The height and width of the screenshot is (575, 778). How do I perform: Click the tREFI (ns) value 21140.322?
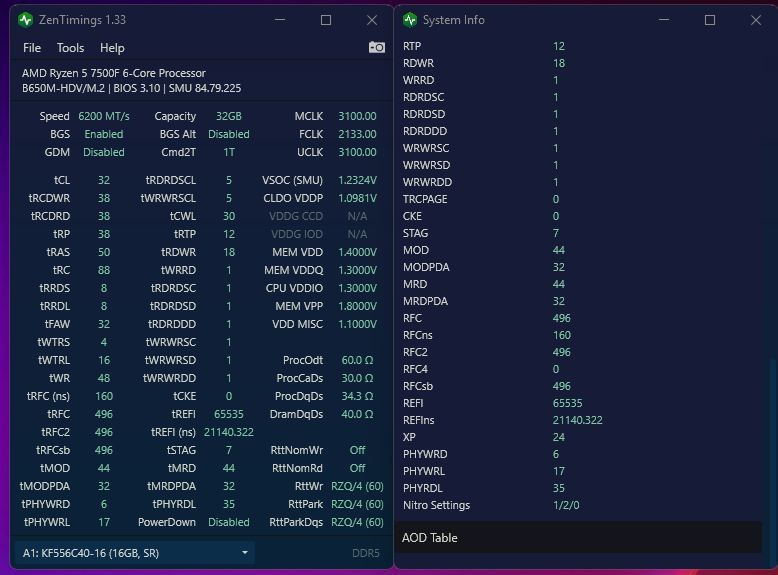point(229,432)
